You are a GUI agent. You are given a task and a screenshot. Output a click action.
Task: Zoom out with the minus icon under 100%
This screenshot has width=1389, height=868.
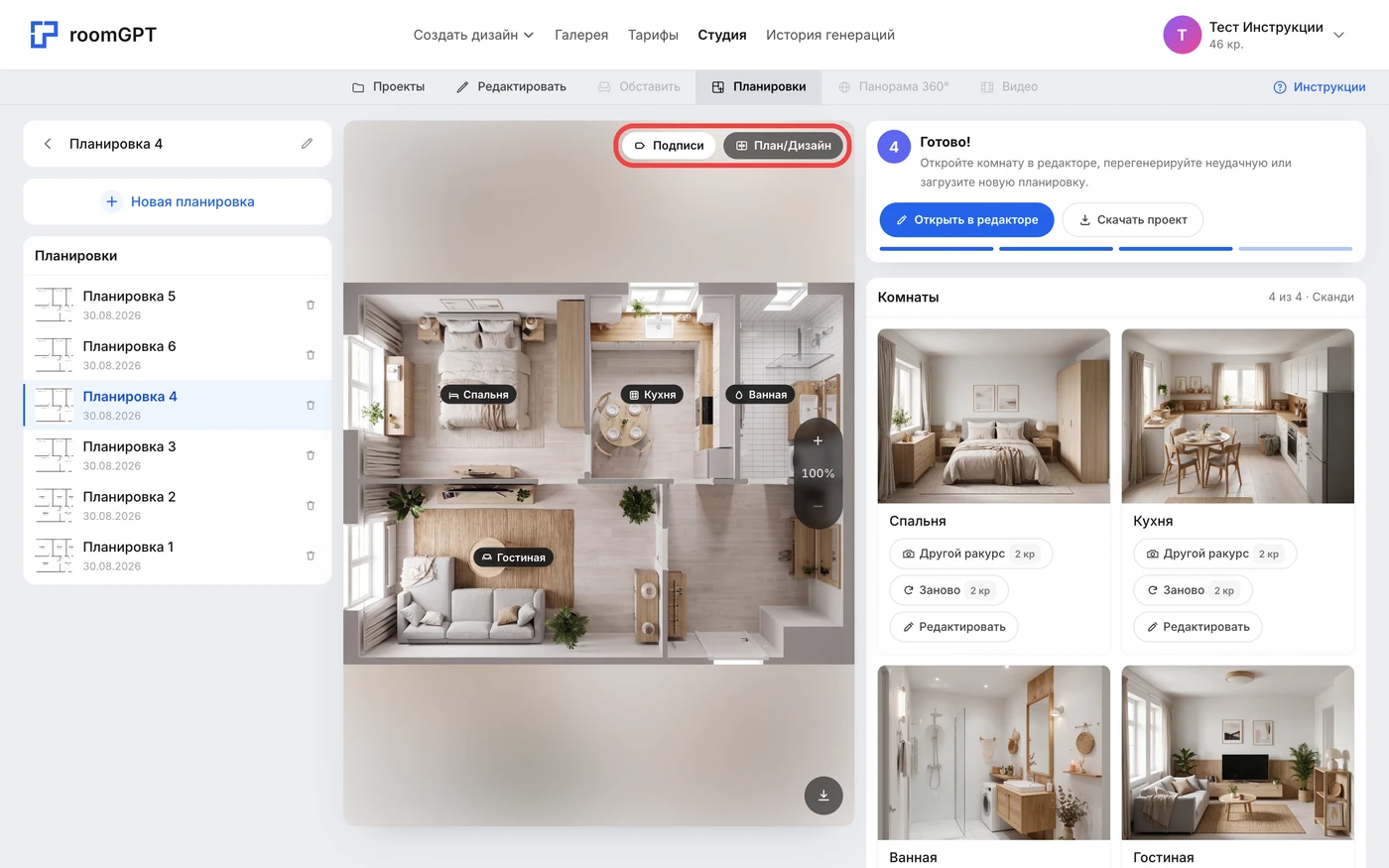coord(818,506)
